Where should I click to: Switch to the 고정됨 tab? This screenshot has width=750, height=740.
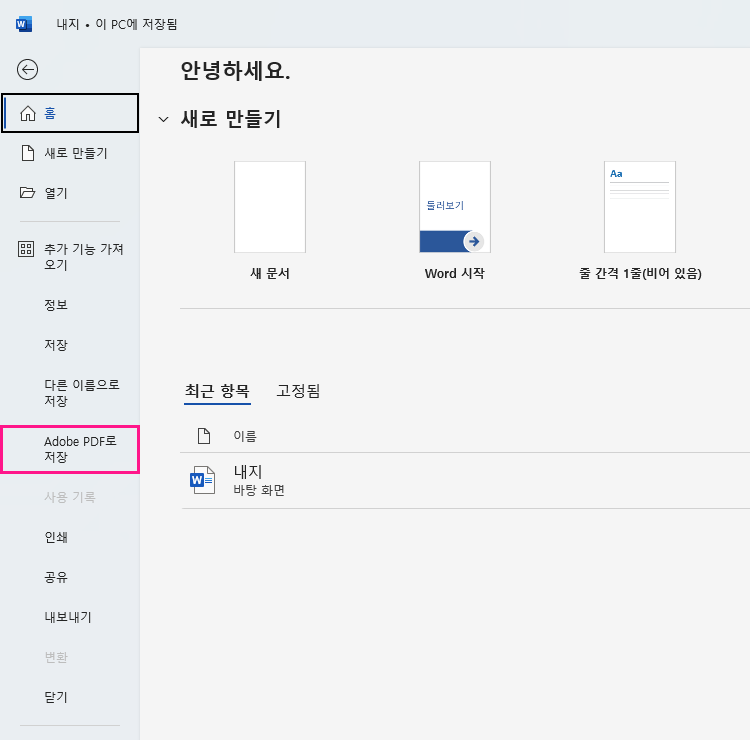click(298, 391)
